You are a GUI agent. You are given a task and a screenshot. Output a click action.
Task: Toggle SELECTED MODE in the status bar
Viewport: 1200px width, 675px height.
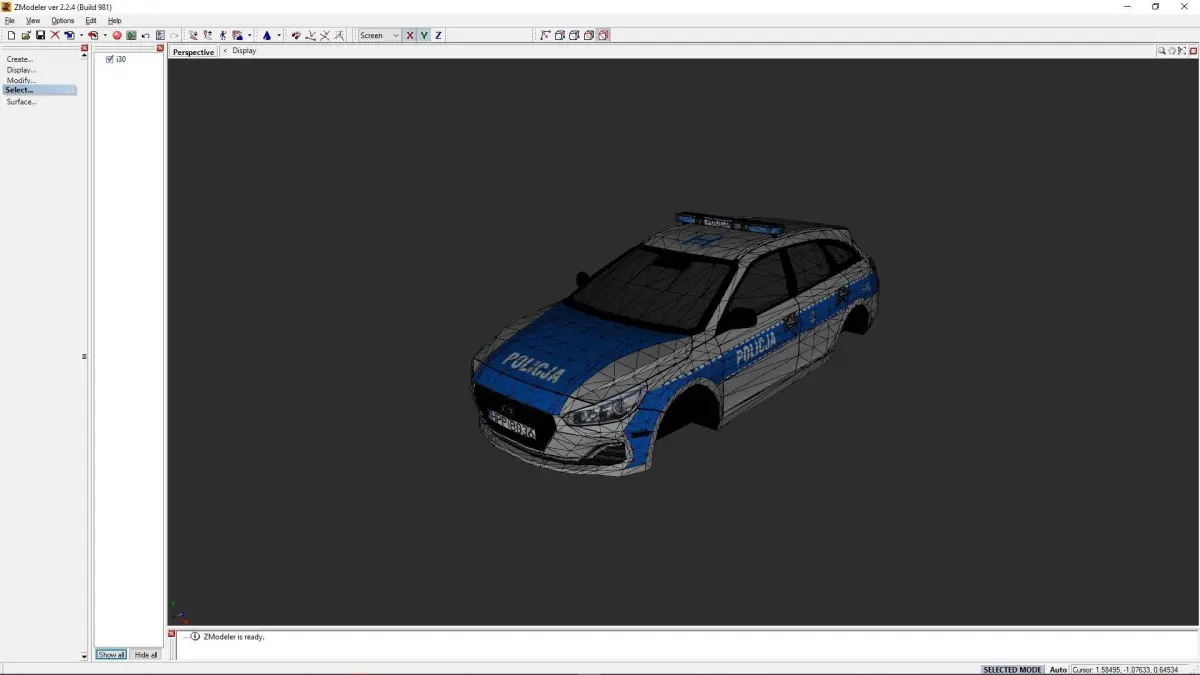(x=1012, y=669)
